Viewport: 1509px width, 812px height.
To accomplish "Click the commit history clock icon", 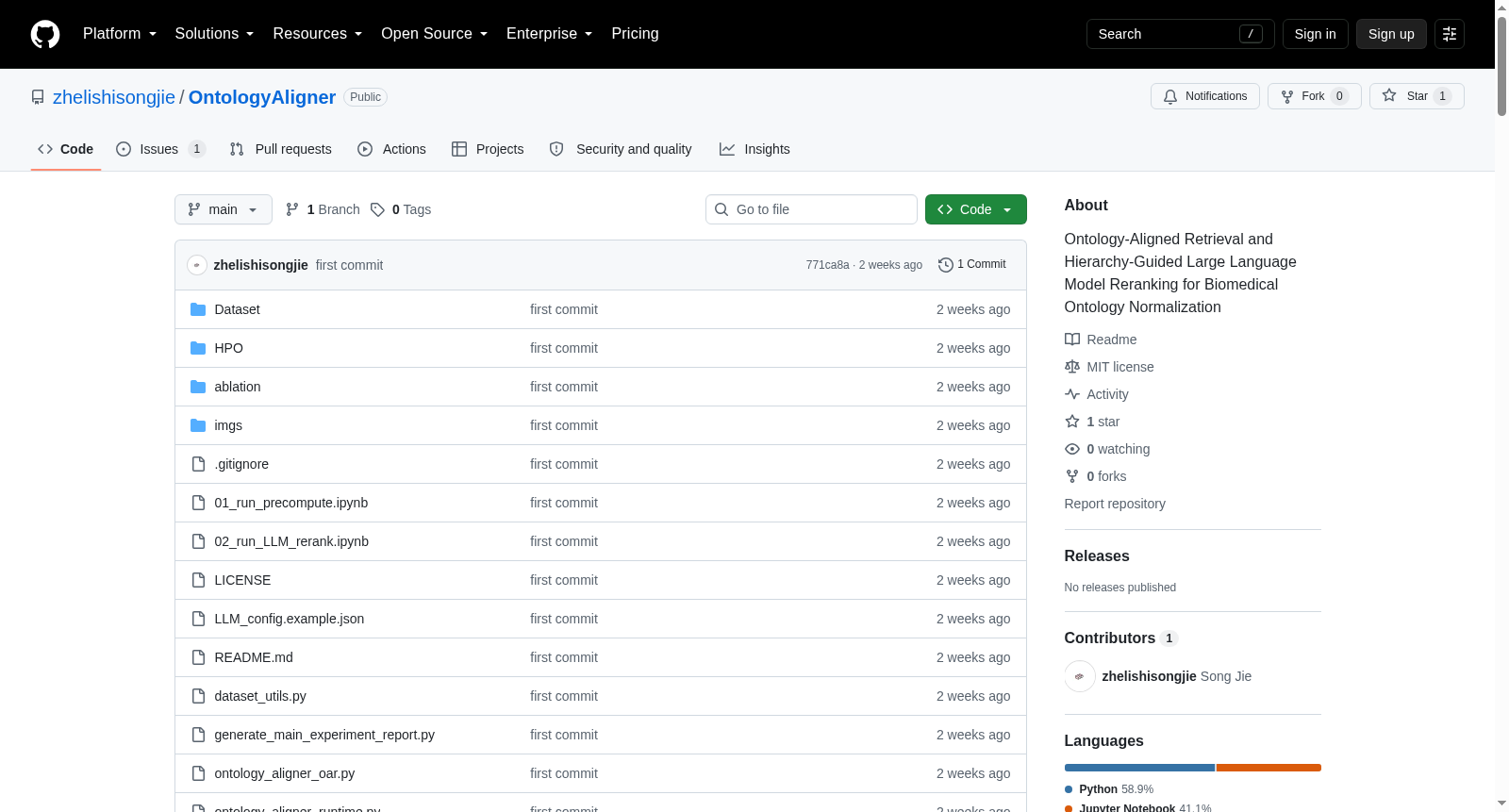I will tap(945, 265).
